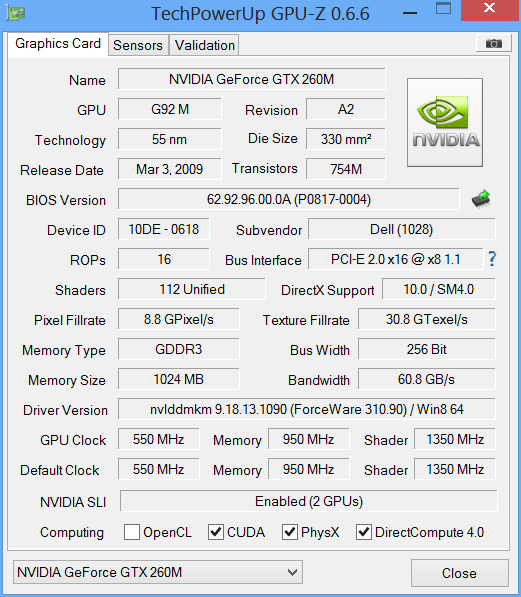Toggle the DirectCompute 4.0 checkbox
This screenshot has width=521, height=597.
pos(363,532)
